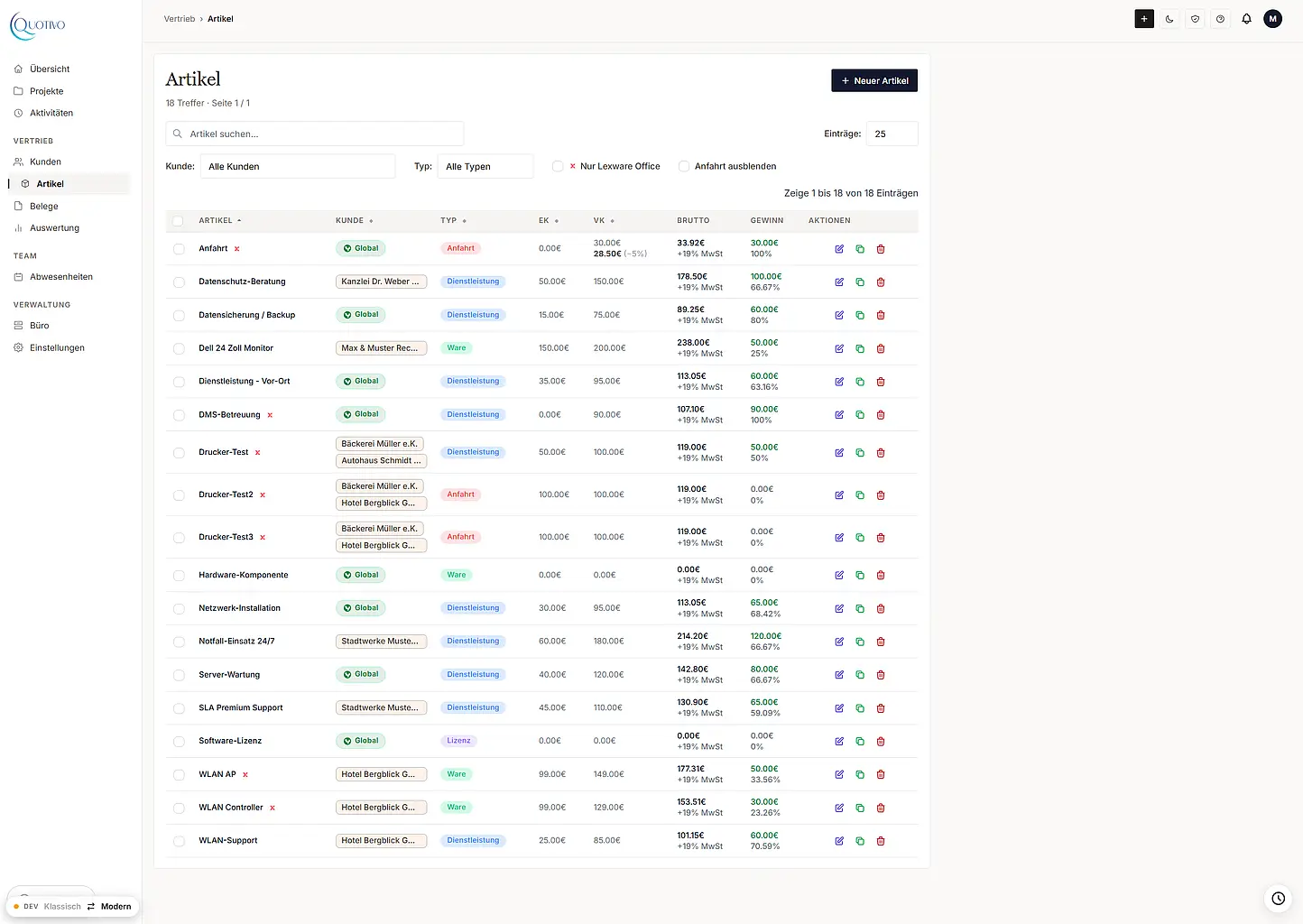Delete the Drucker-Test3 article
1303x924 pixels.
click(x=881, y=538)
